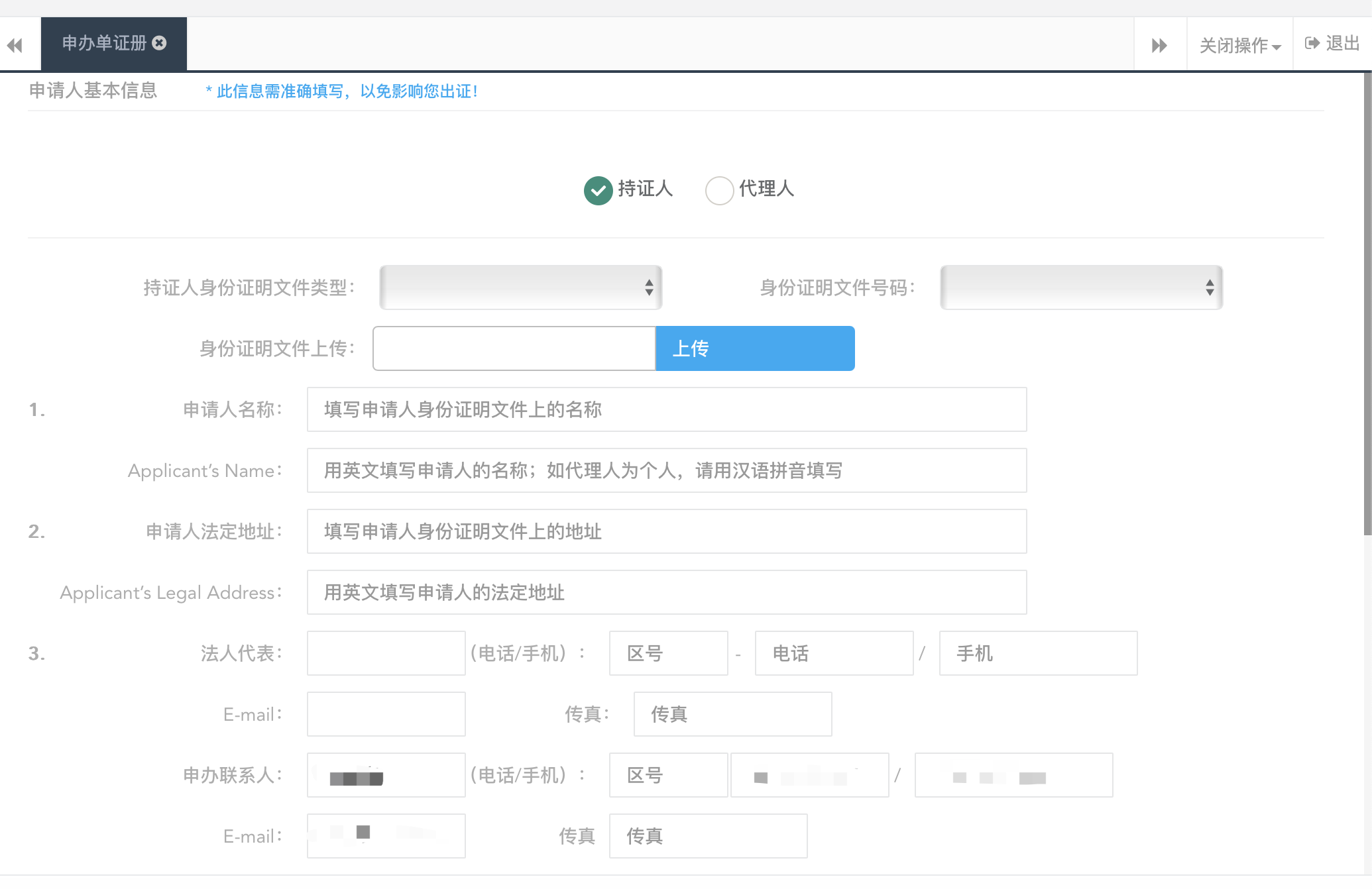Click the vertical page scrollbar
Image resolution: width=1372 pixels, height=889 pixels.
1367,305
